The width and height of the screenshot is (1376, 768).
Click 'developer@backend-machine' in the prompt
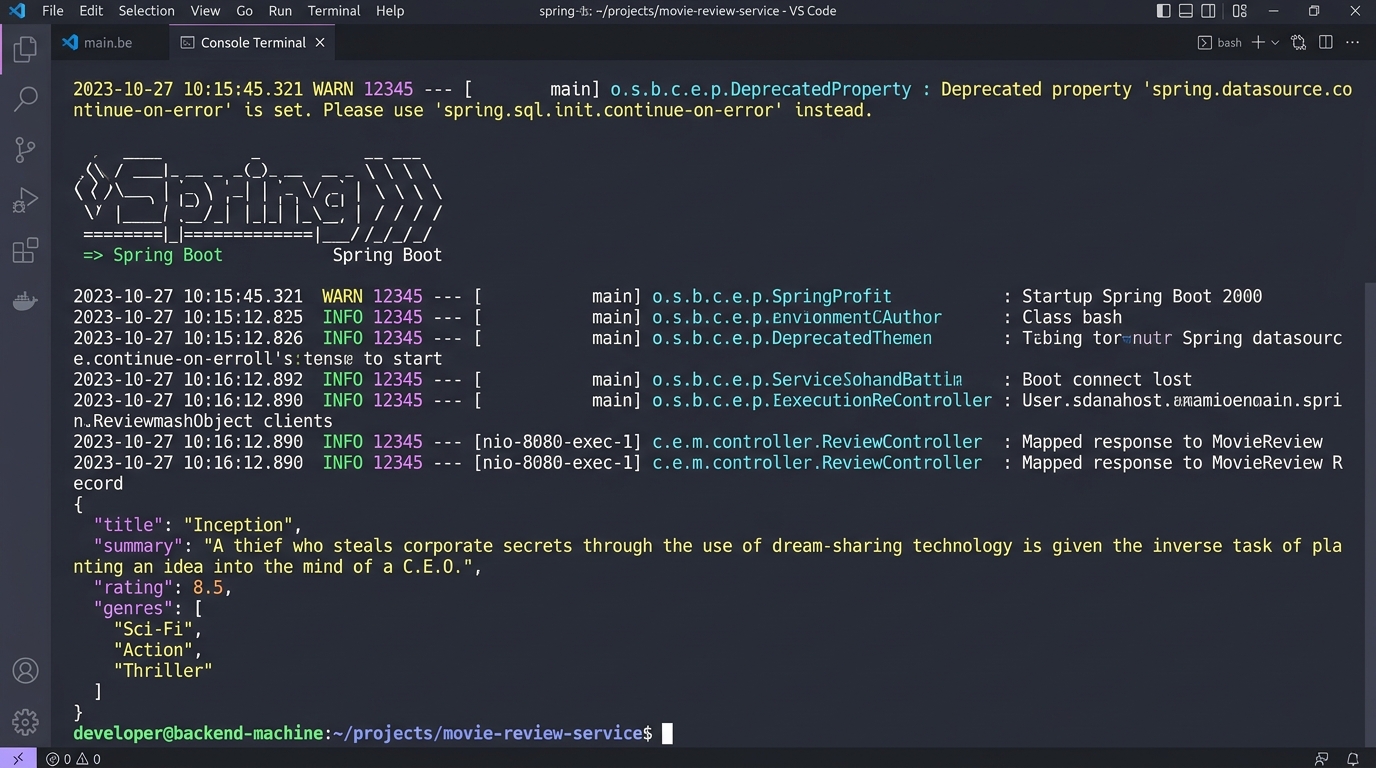coord(198,733)
